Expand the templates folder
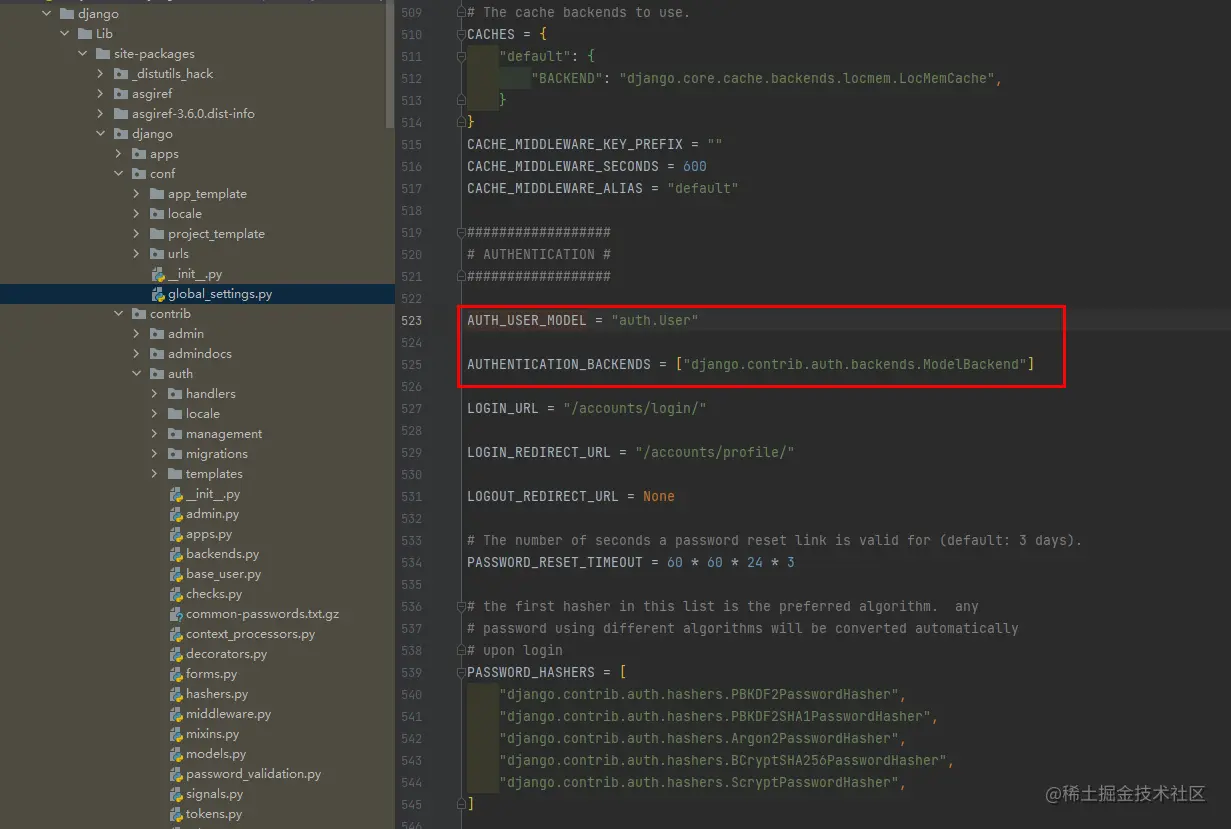 click(x=155, y=474)
